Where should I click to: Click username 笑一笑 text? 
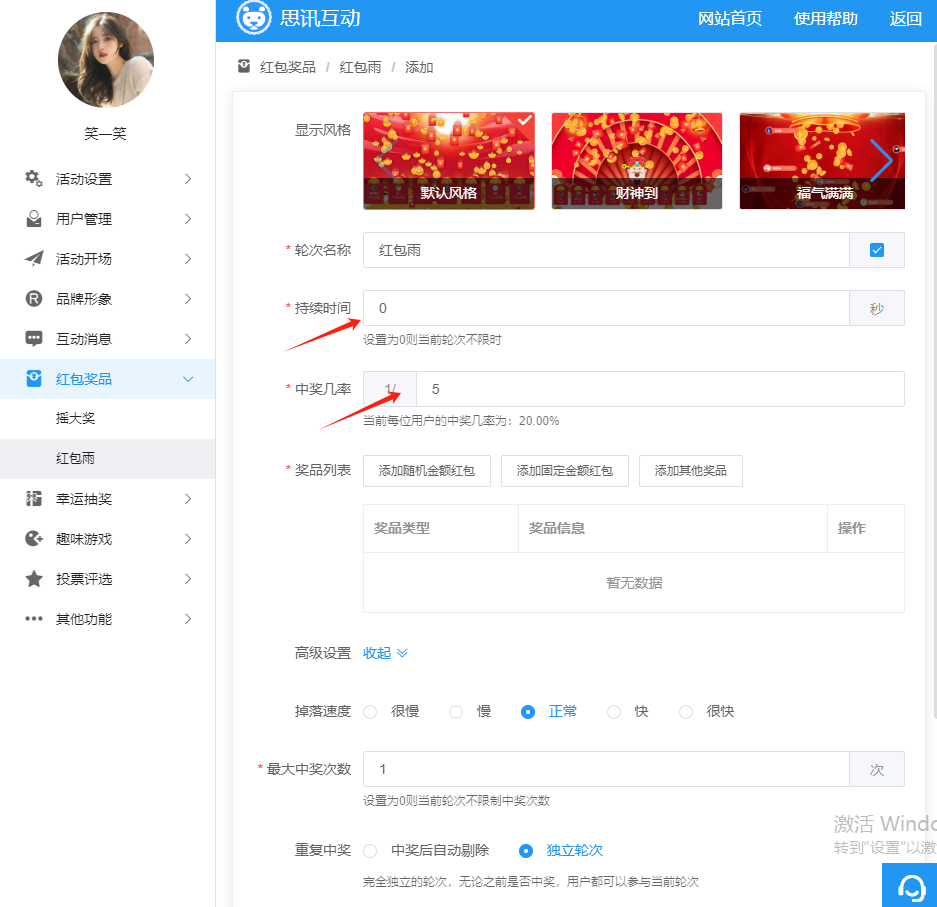(106, 133)
